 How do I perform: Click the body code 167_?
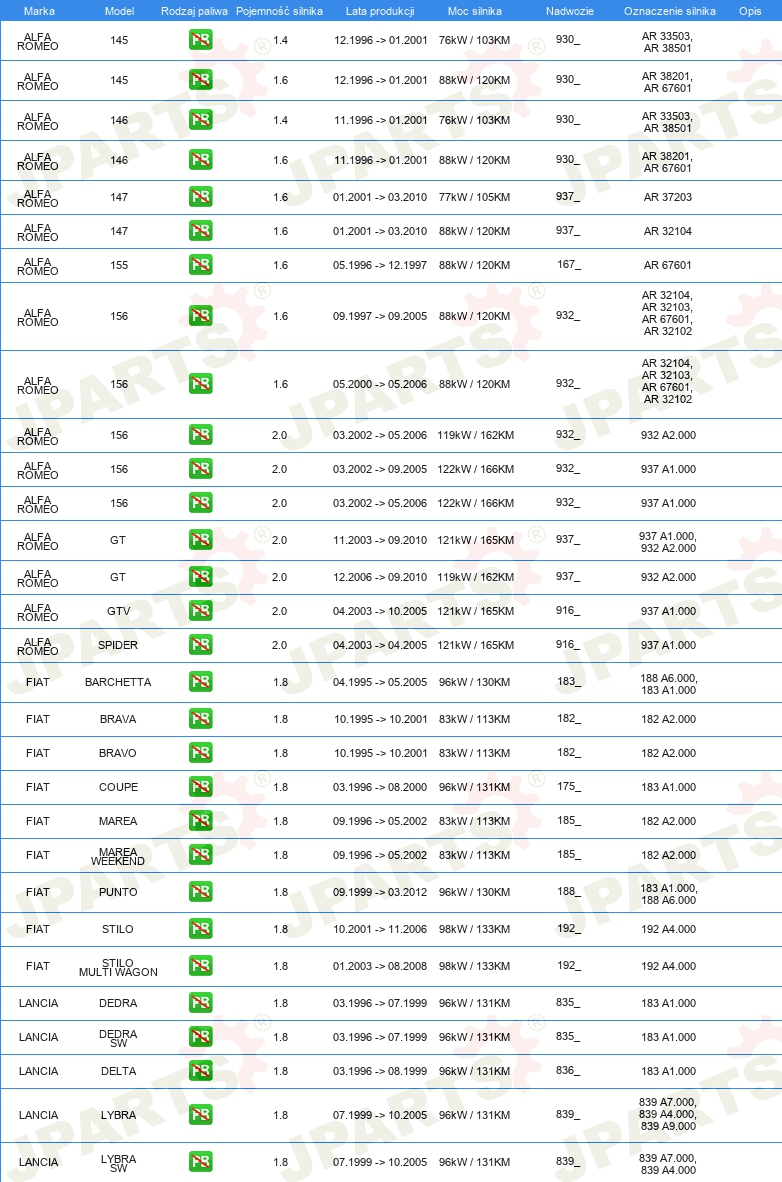coord(569,265)
